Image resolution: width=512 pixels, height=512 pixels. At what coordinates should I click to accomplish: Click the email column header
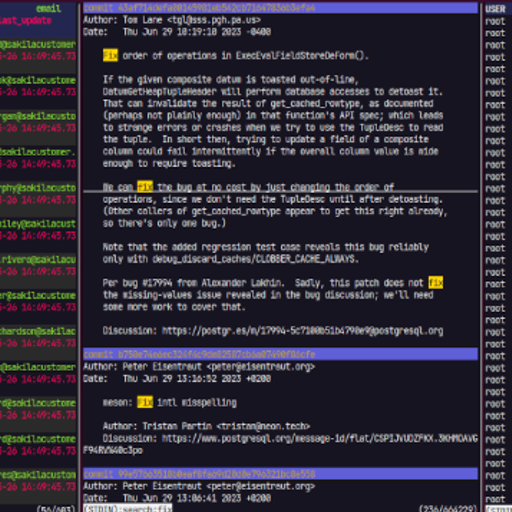point(49,8)
